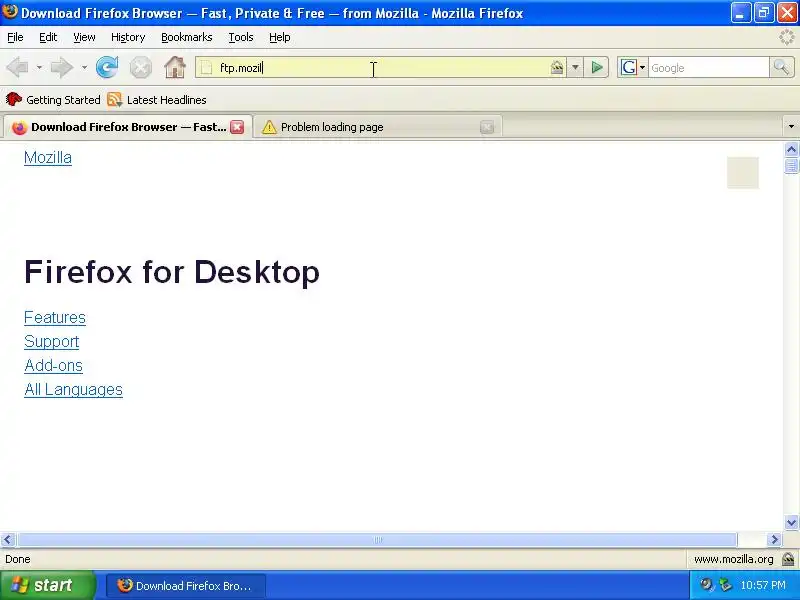Open the list all tabs dropdown

coord(791,126)
